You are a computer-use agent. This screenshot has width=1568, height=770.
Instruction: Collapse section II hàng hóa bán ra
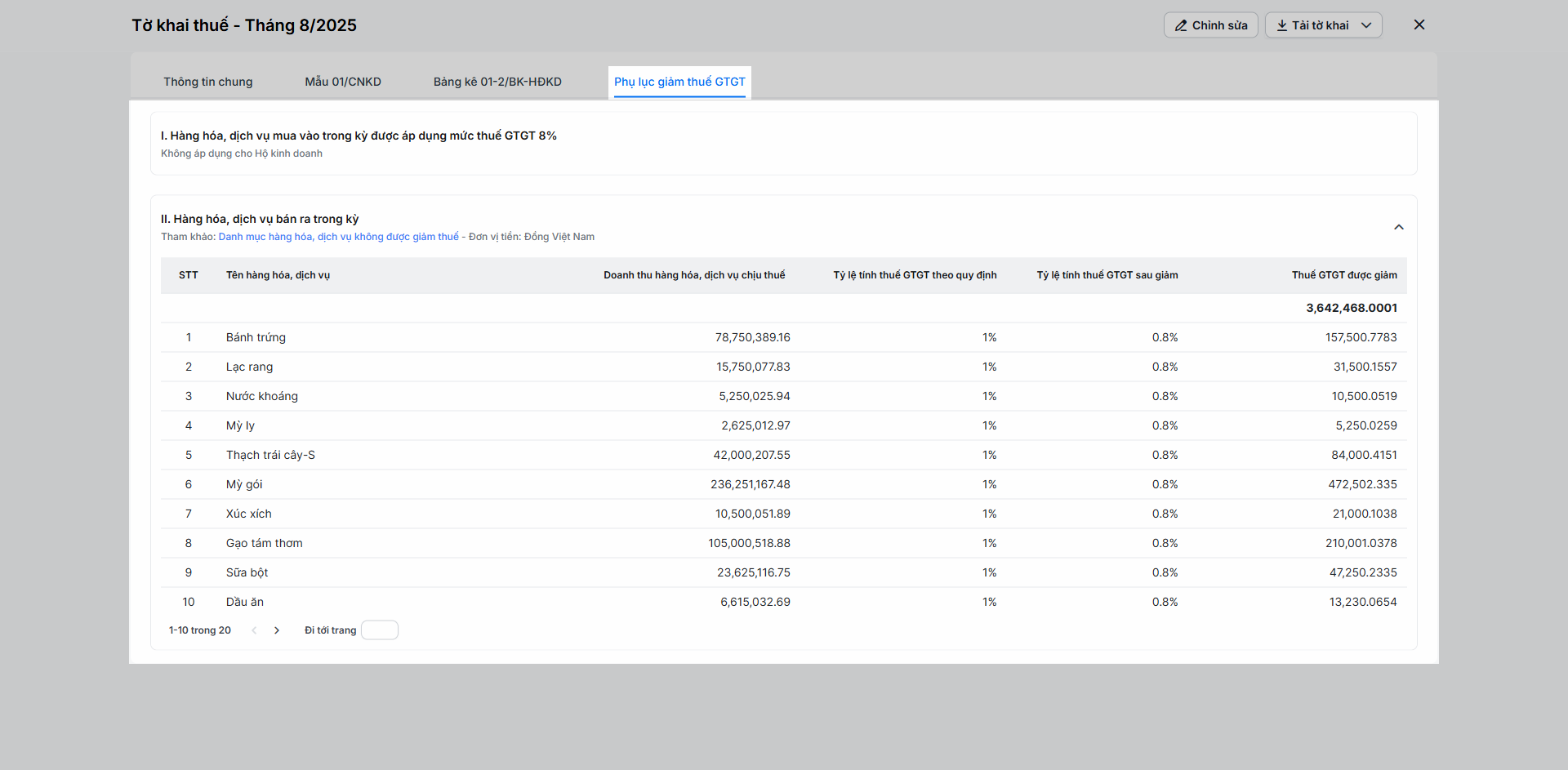1398,227
